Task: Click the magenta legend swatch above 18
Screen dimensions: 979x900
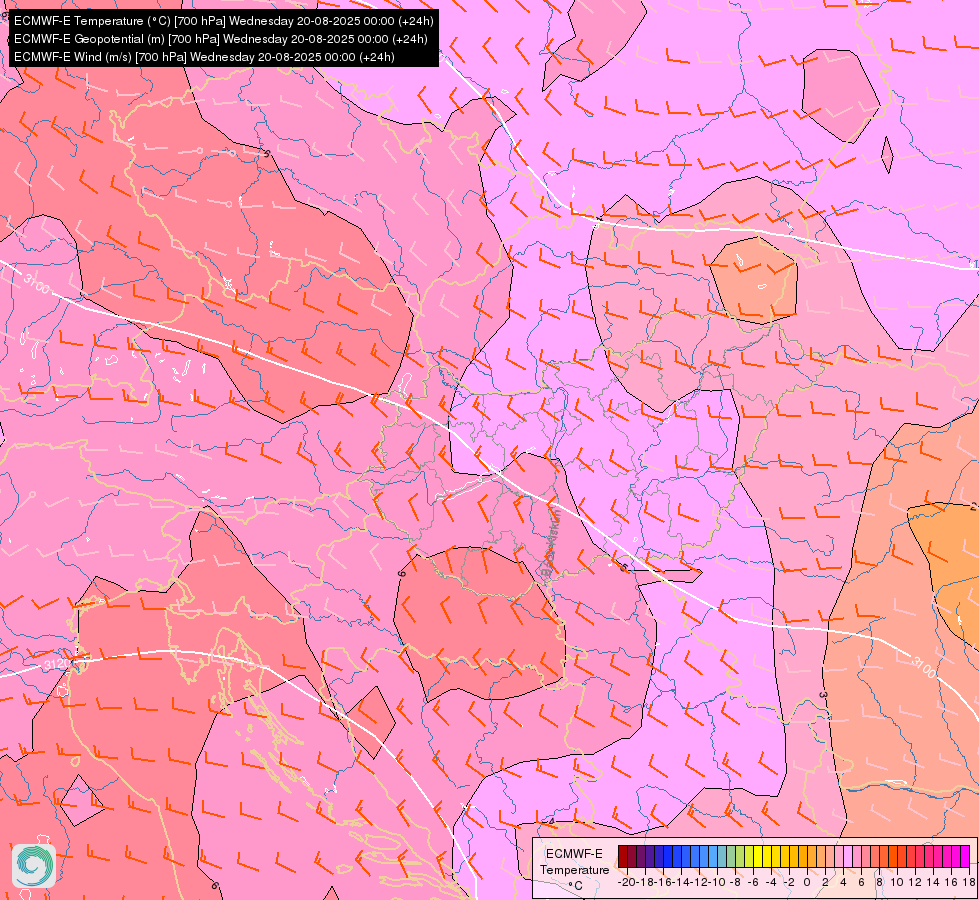Action: (965, 856)
